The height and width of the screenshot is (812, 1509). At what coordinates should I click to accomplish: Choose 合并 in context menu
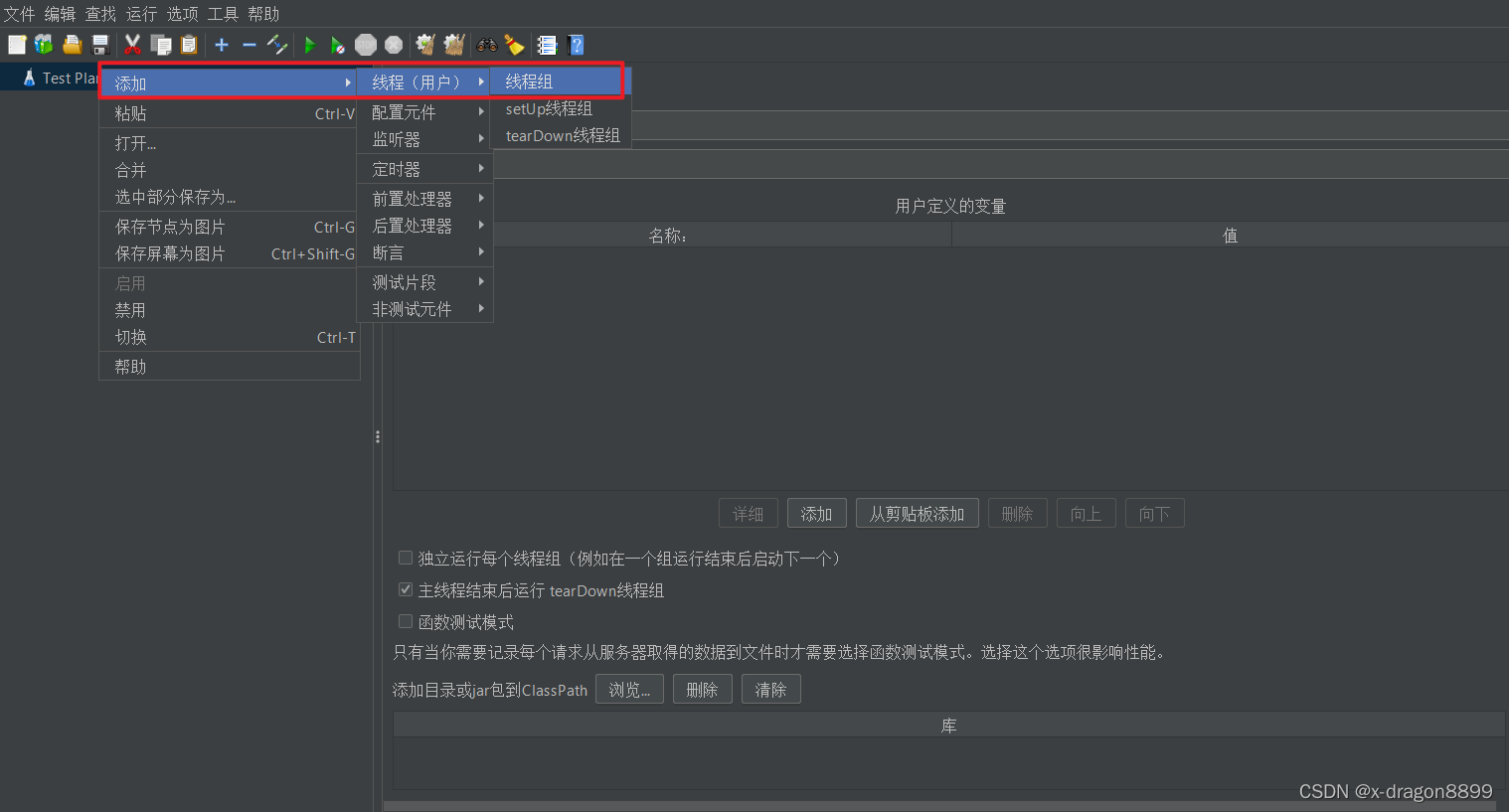point(229,170)
